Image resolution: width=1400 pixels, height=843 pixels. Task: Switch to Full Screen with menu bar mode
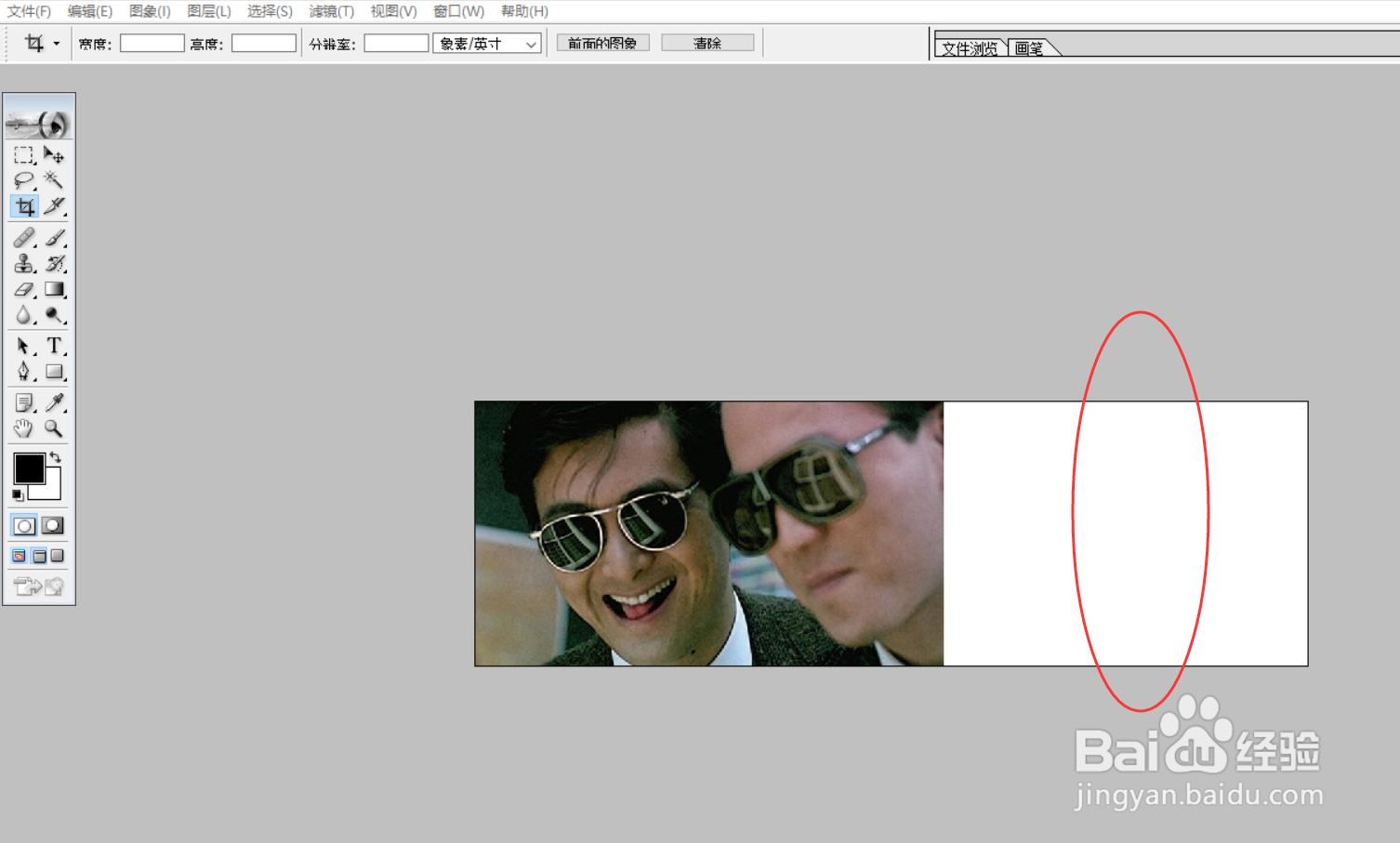pyautogui.click(x=39, y=556)
